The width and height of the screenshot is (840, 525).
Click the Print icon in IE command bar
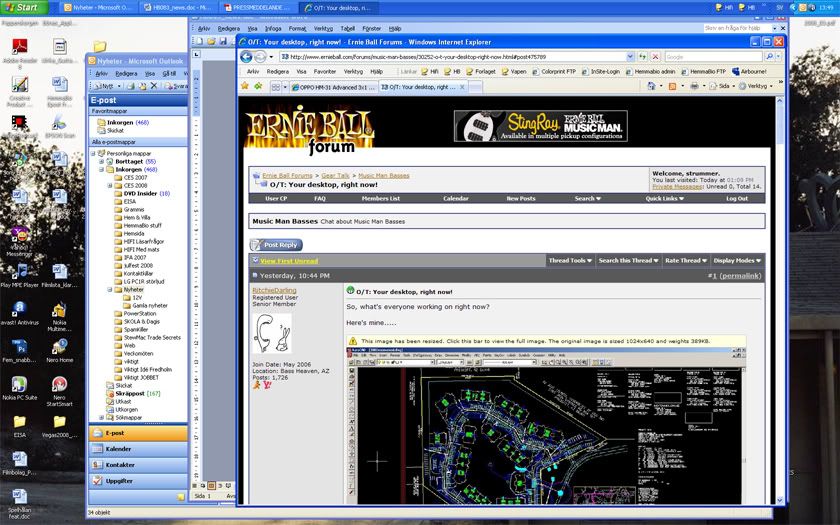click(694, 86)
